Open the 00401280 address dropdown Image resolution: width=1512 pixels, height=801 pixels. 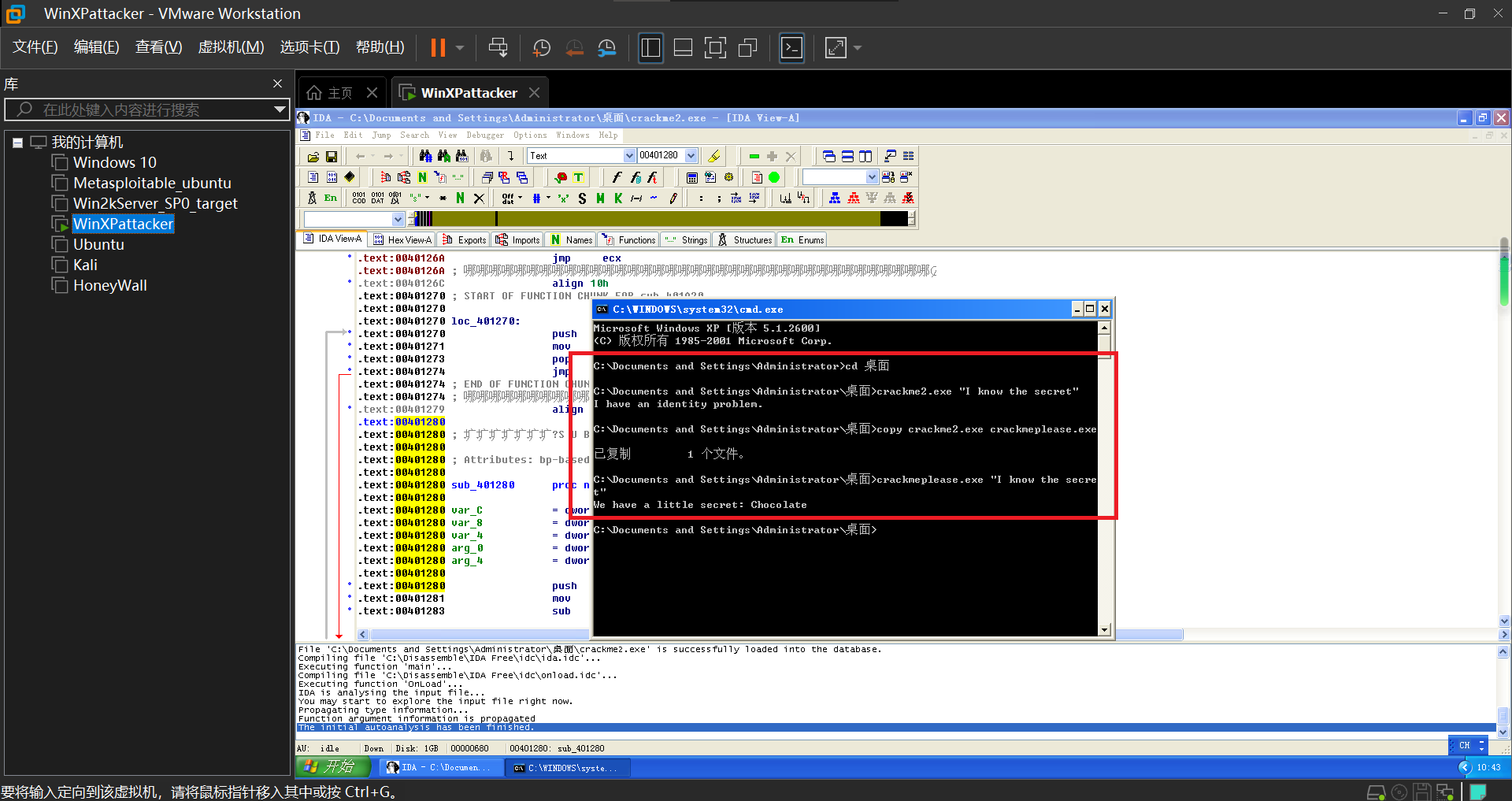[691, 156]
